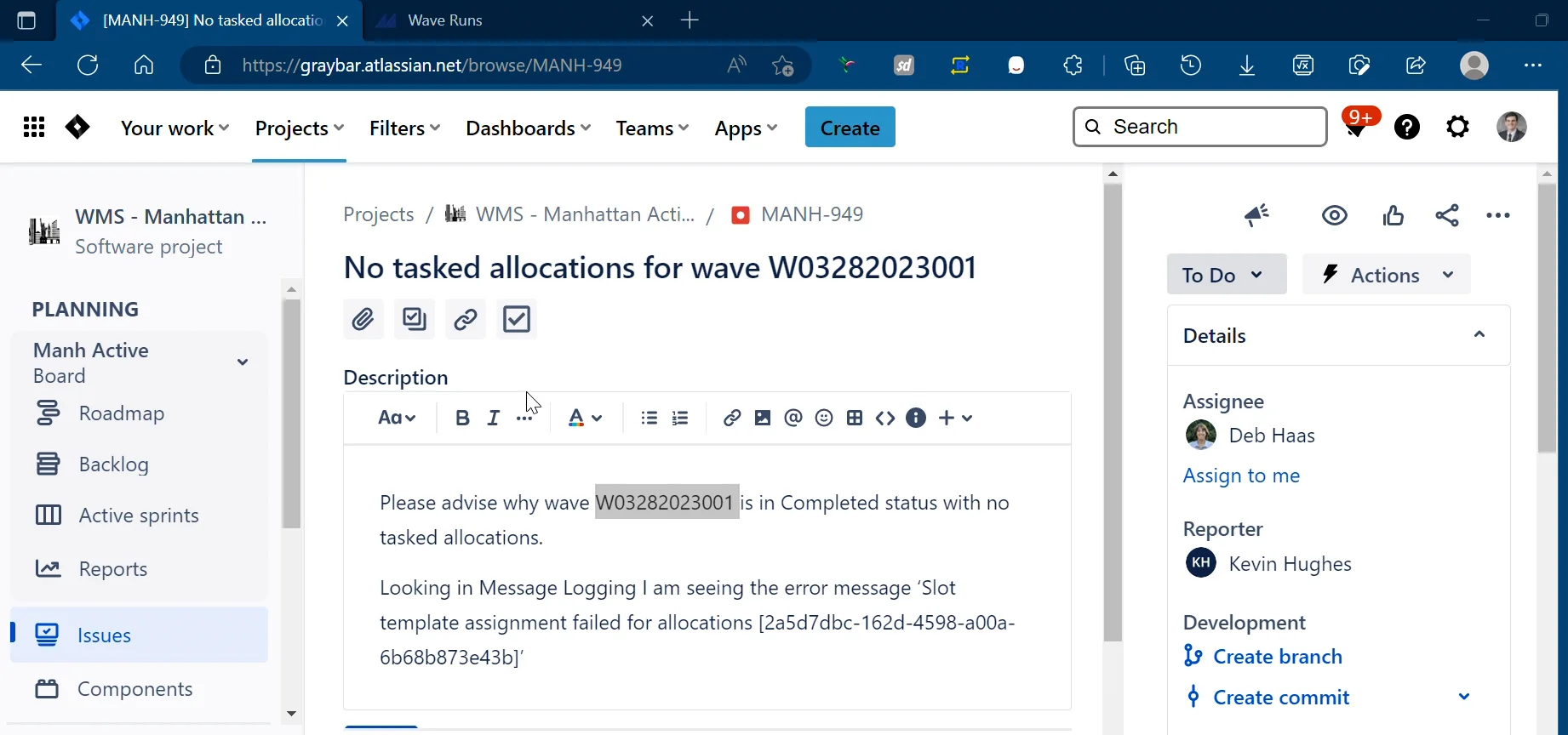
Task: Insert a hyperlink via editor toolbar
Action: (732, 418)
